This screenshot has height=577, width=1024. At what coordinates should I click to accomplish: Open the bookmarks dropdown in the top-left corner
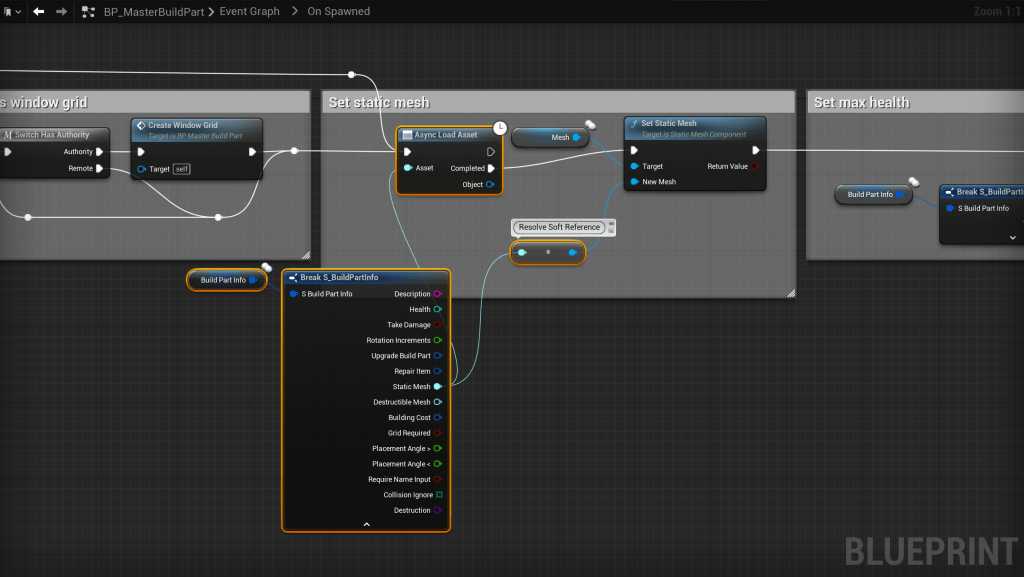coord(12,11)
